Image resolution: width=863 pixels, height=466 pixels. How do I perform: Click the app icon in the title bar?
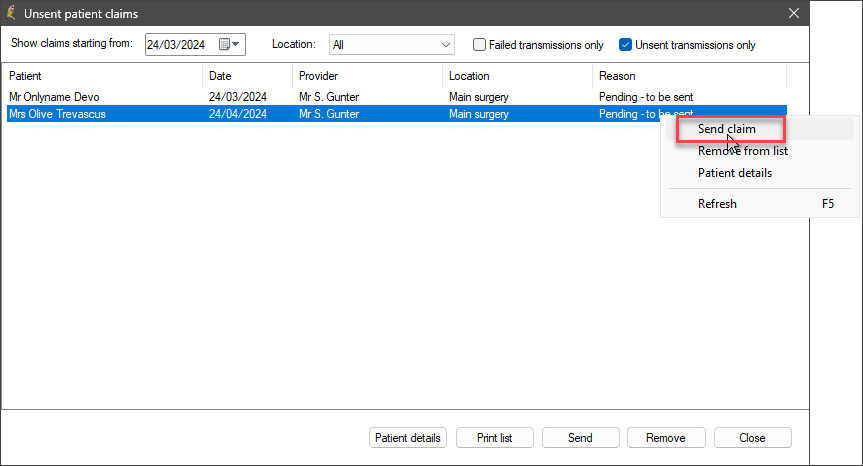(x=10, y=13)
